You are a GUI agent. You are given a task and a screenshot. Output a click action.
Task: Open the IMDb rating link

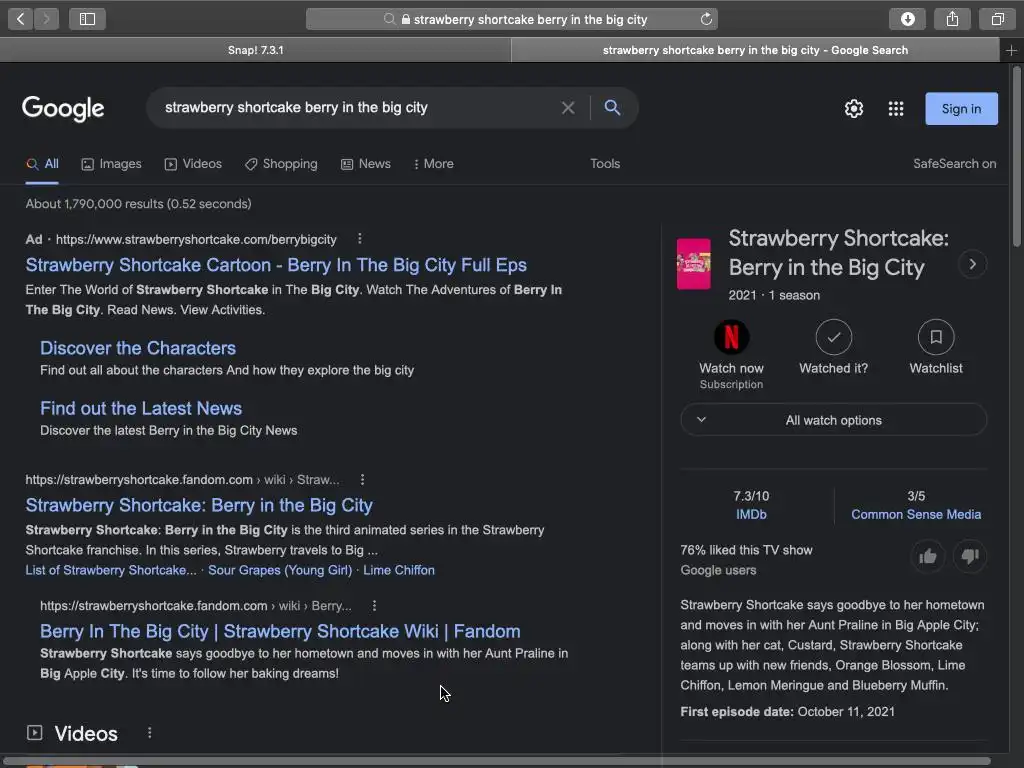click(751, 515)
